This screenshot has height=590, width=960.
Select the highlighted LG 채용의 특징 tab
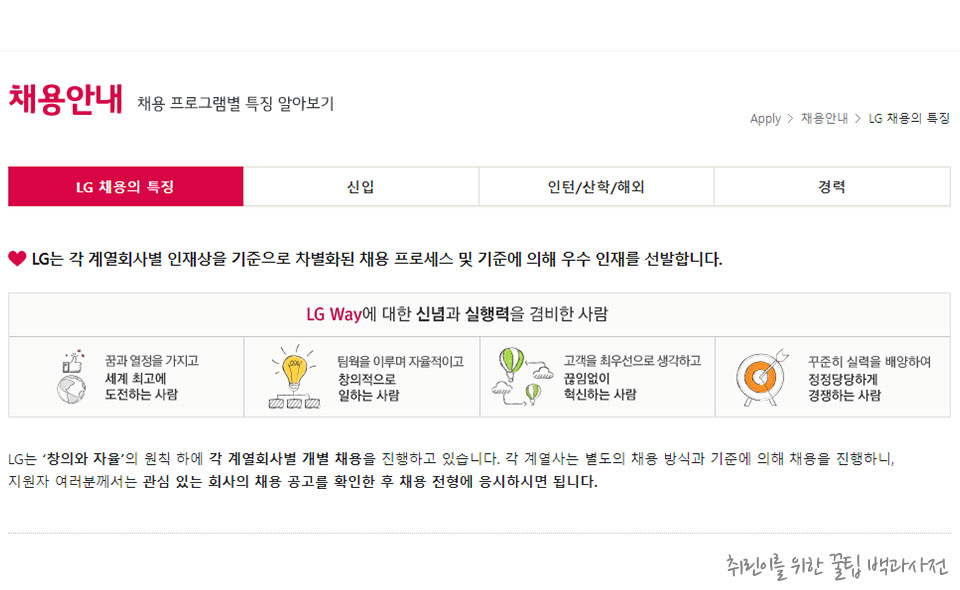coord(125,187)
